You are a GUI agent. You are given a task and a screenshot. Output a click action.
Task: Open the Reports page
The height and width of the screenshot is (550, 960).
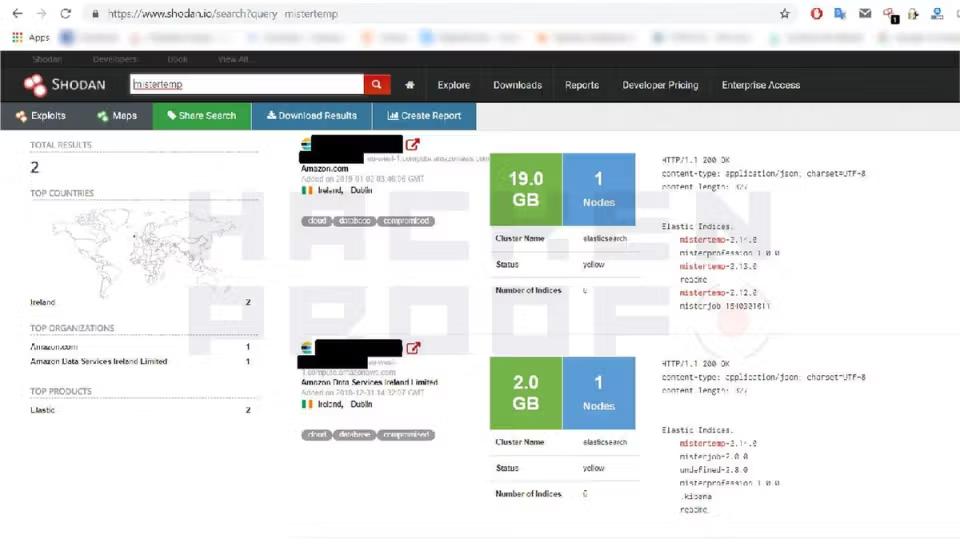coord(582,85)
